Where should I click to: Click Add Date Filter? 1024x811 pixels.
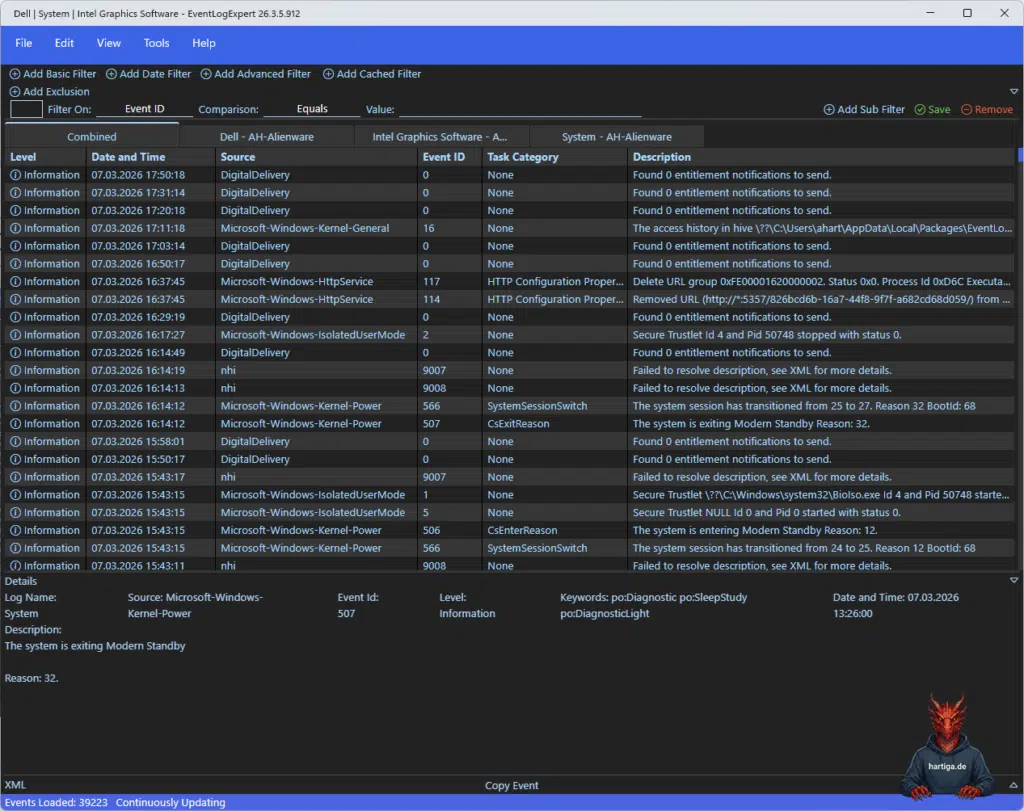pos(148,73)
